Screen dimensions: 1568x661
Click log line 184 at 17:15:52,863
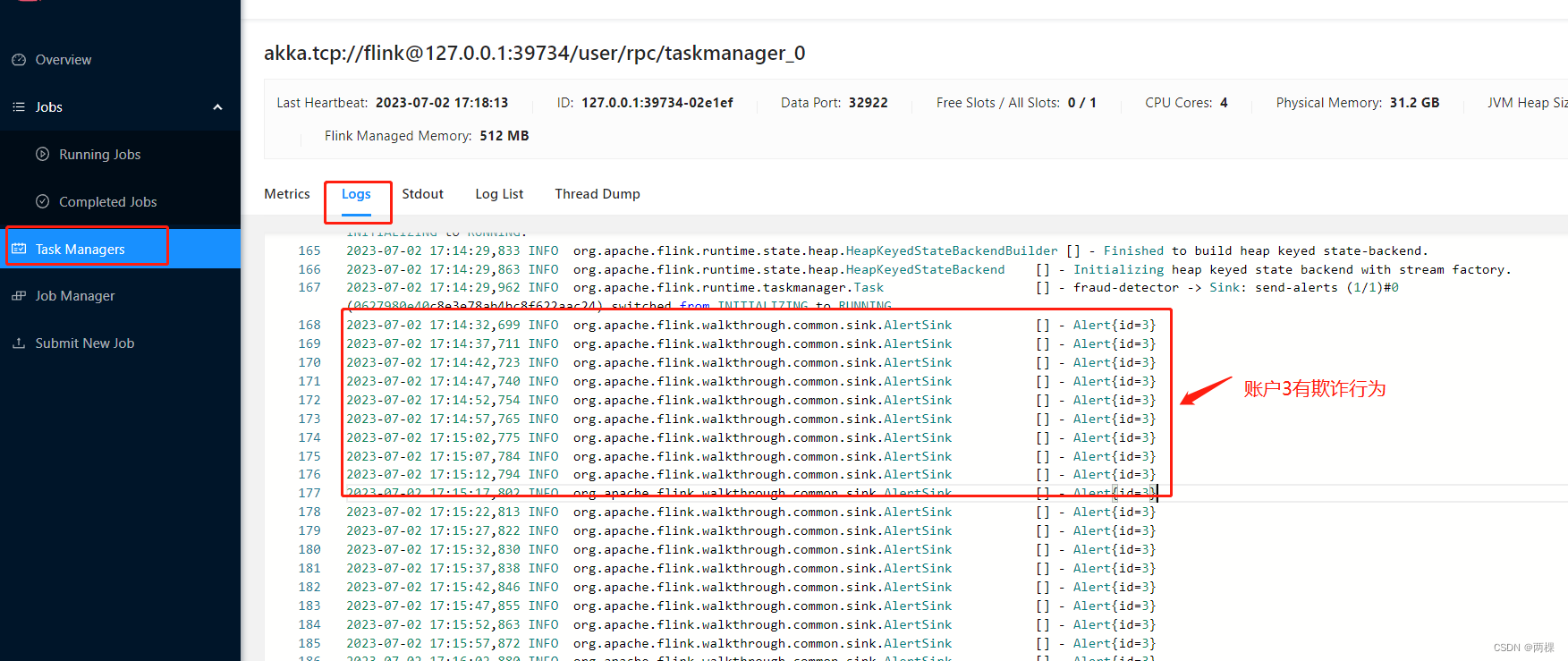click(751, 625)
